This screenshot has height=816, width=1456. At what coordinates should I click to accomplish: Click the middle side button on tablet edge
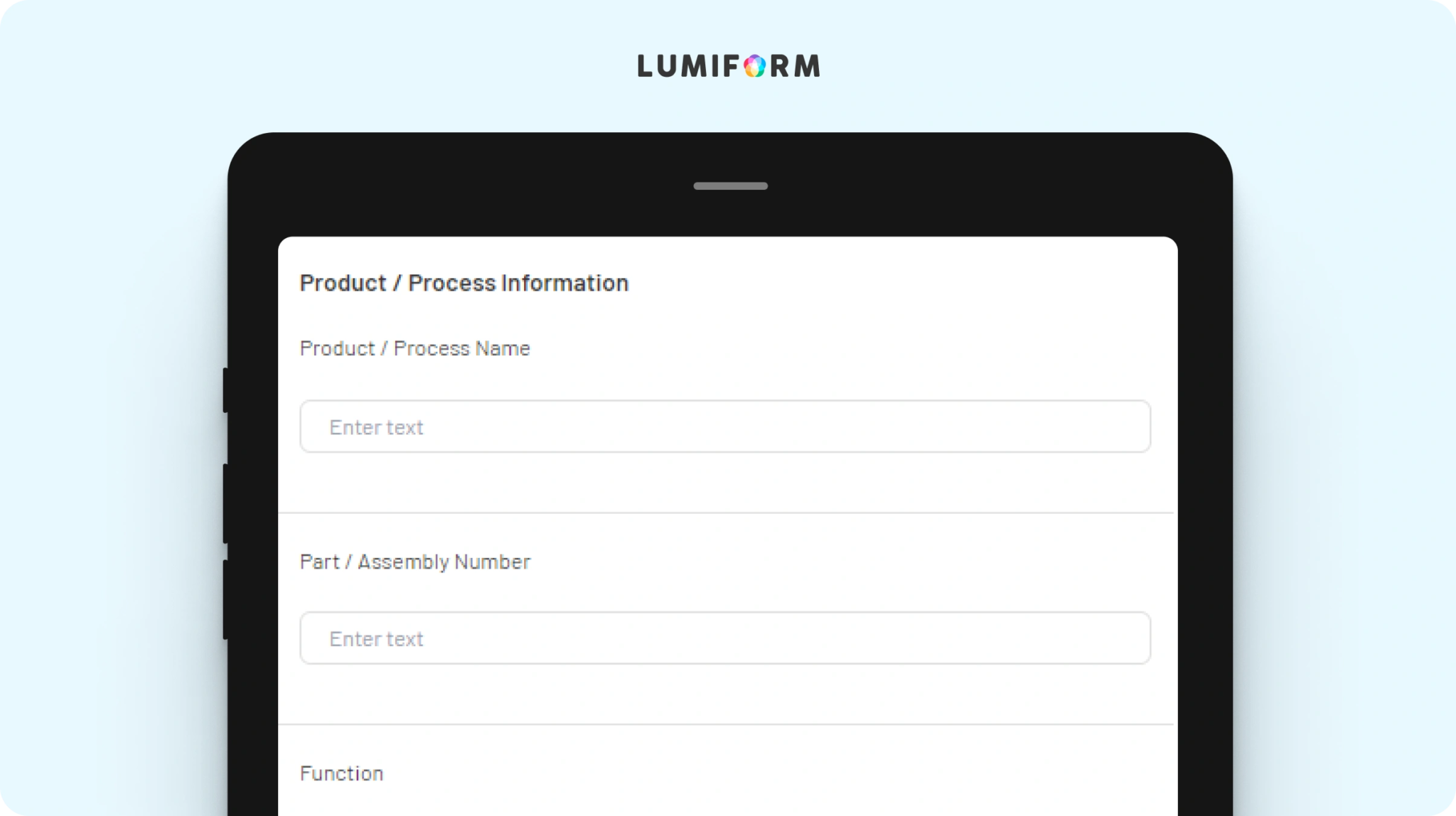coord(225,504)
